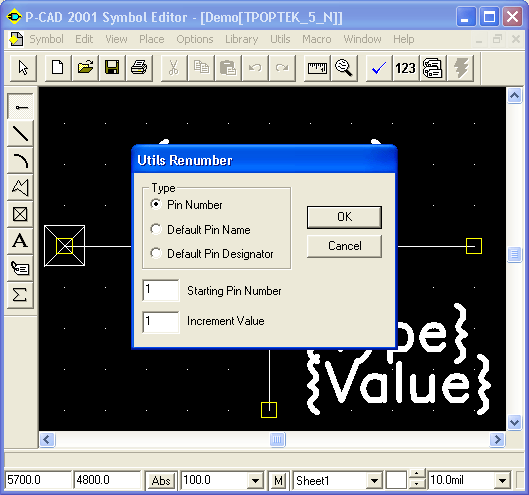Select the Place Line tool
The width and height of the screenshot is (529, 495).
coord(20,134)
